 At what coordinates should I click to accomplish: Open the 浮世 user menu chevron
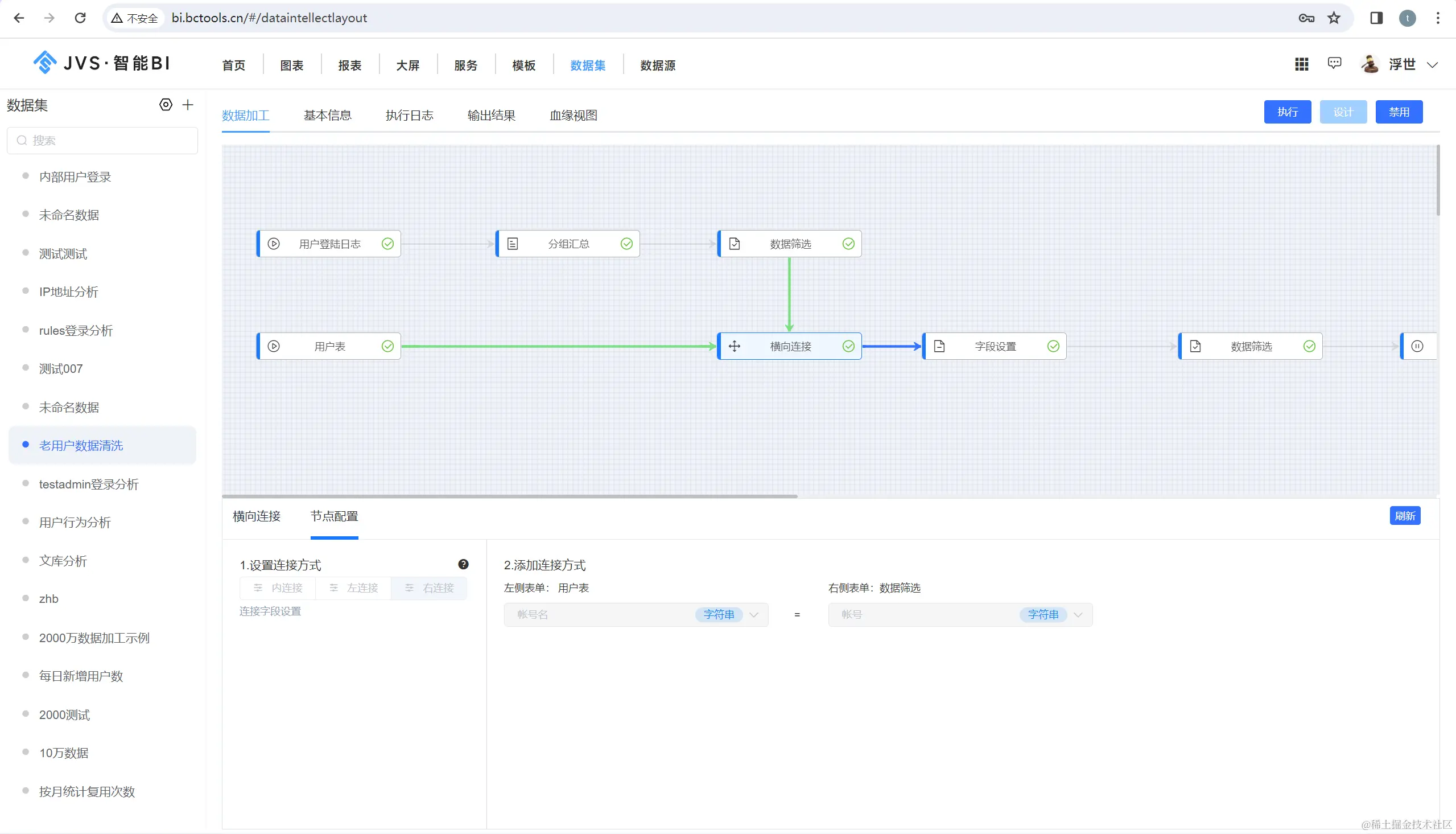pyautogui.click(x=1433, y=65)
